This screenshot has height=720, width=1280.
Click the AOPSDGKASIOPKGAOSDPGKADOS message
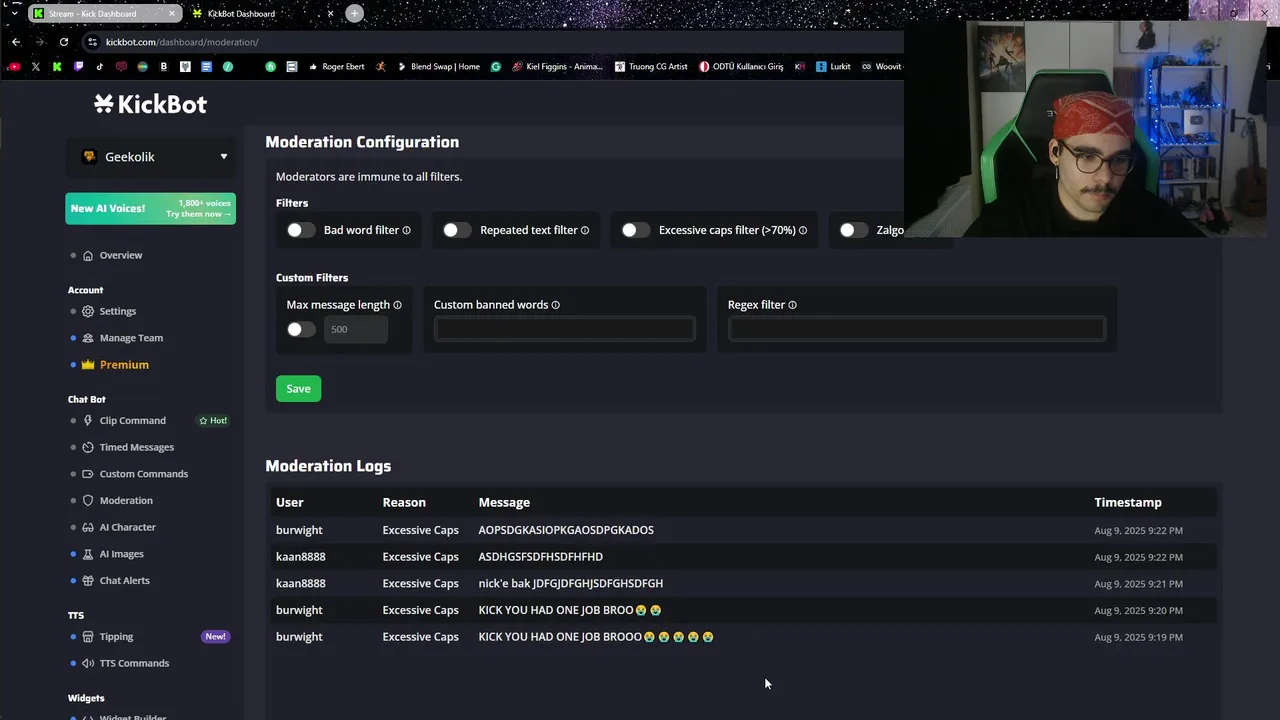click(x=566, y=530)
